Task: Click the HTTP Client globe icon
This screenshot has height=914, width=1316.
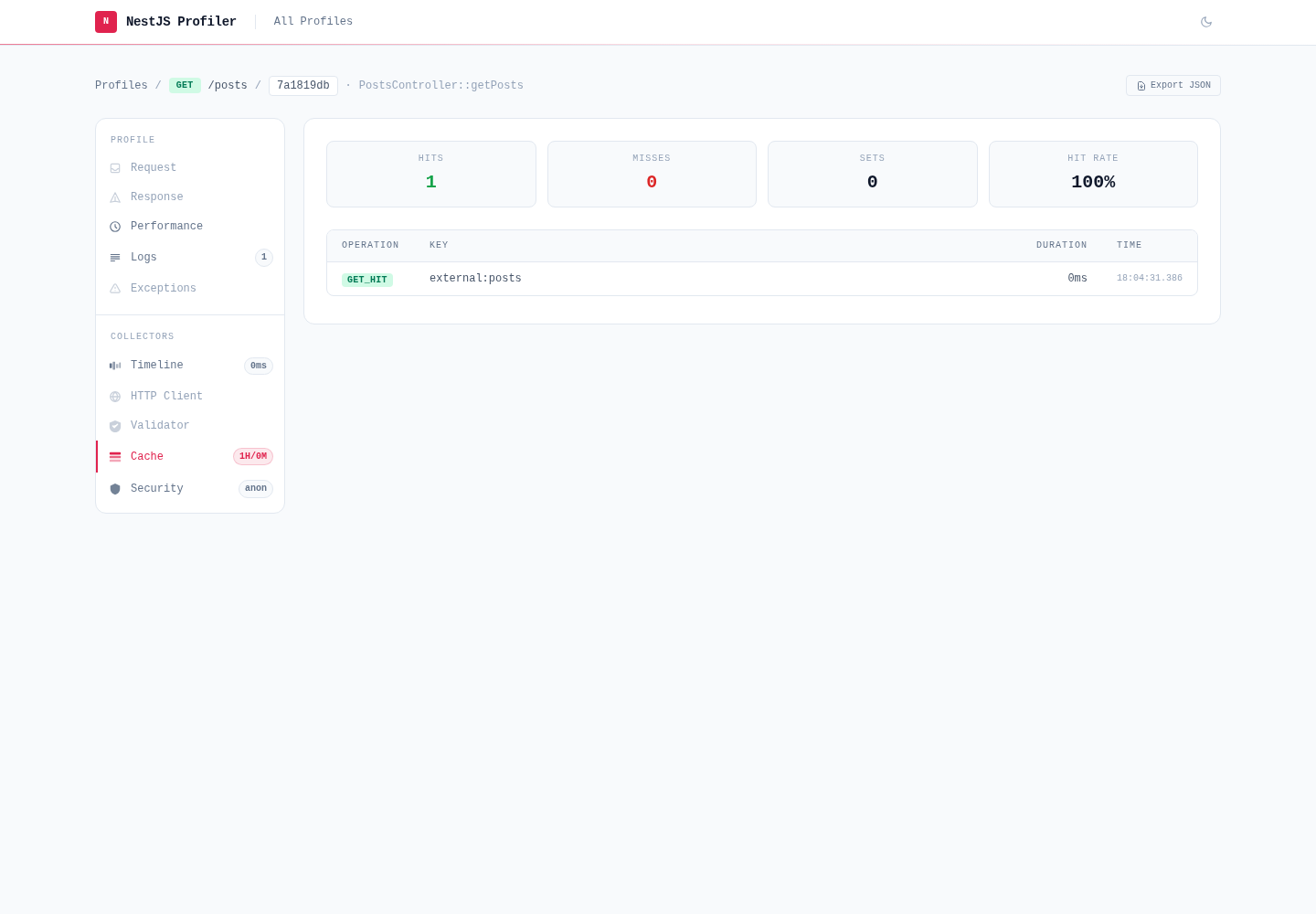Action: pos(115,397)
